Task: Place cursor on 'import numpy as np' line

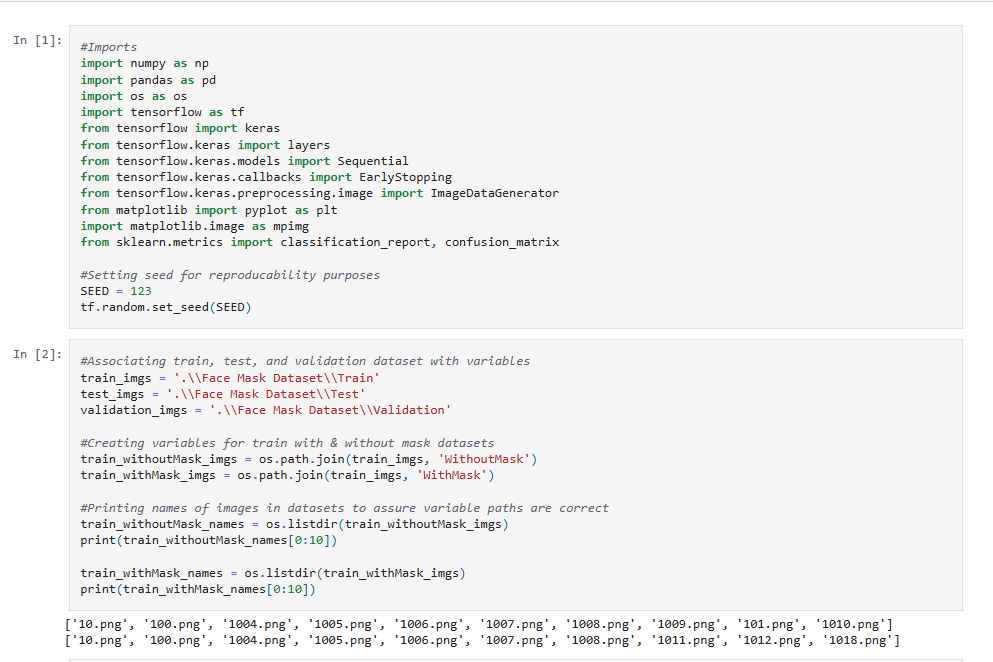Action: 145,63
